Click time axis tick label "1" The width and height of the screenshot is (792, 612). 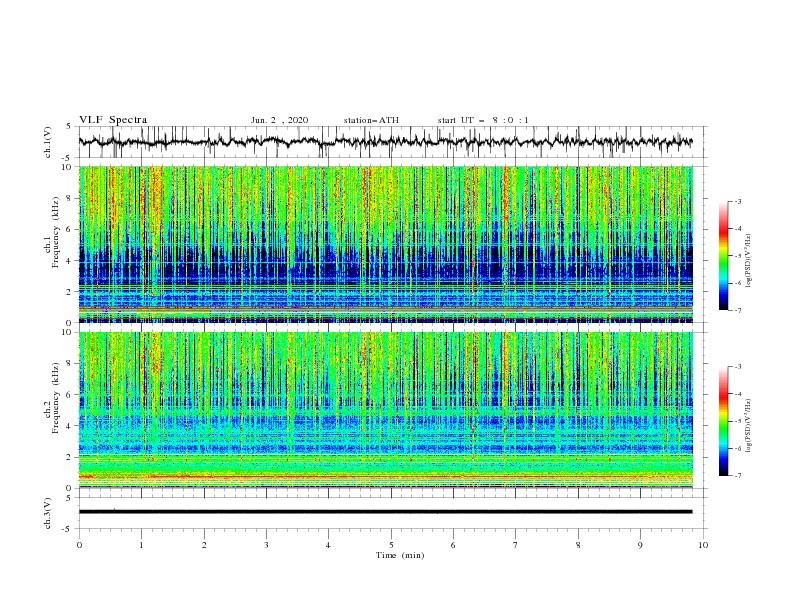[x=141, y=545]
